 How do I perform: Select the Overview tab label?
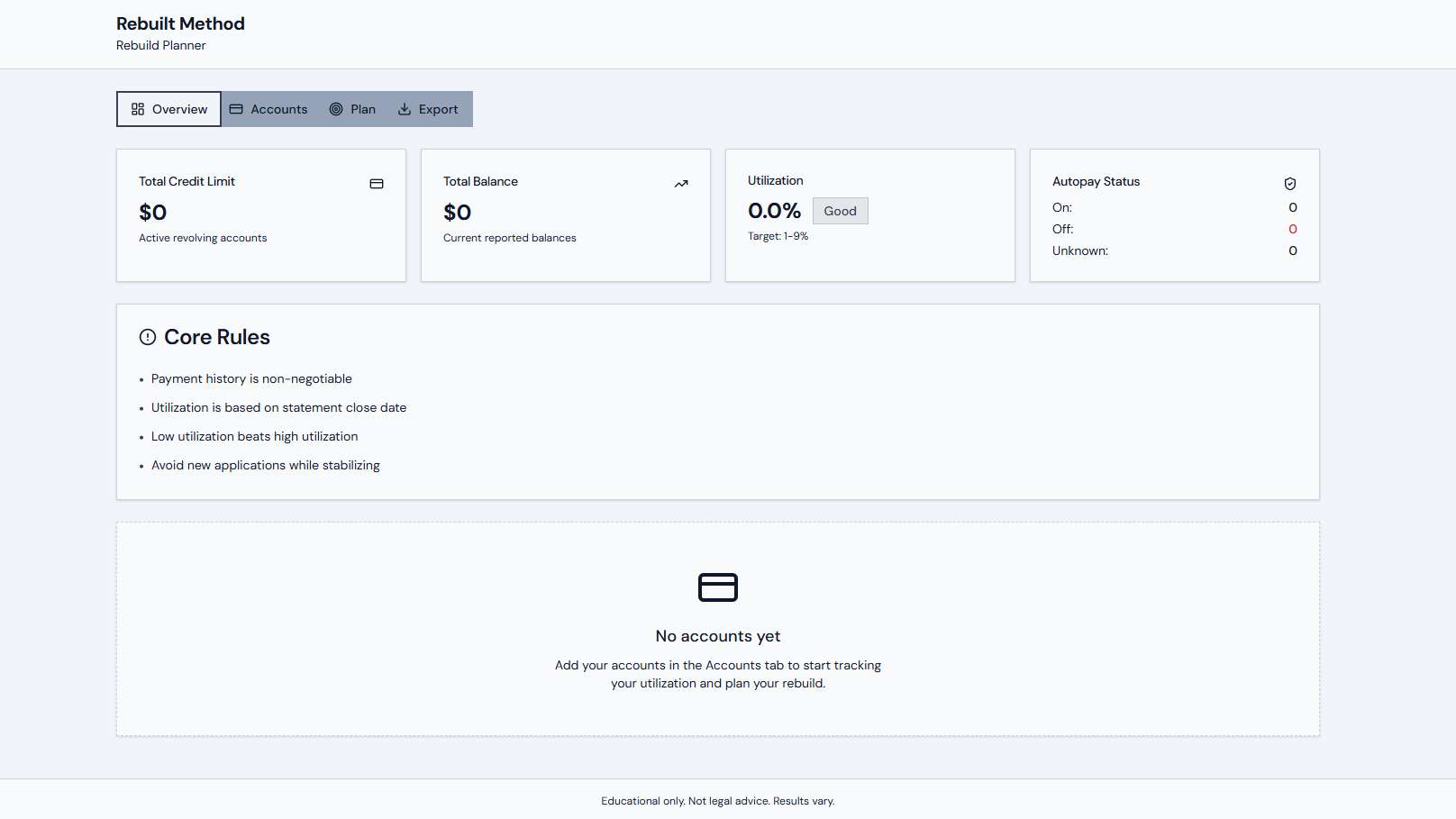coord(179,109)
